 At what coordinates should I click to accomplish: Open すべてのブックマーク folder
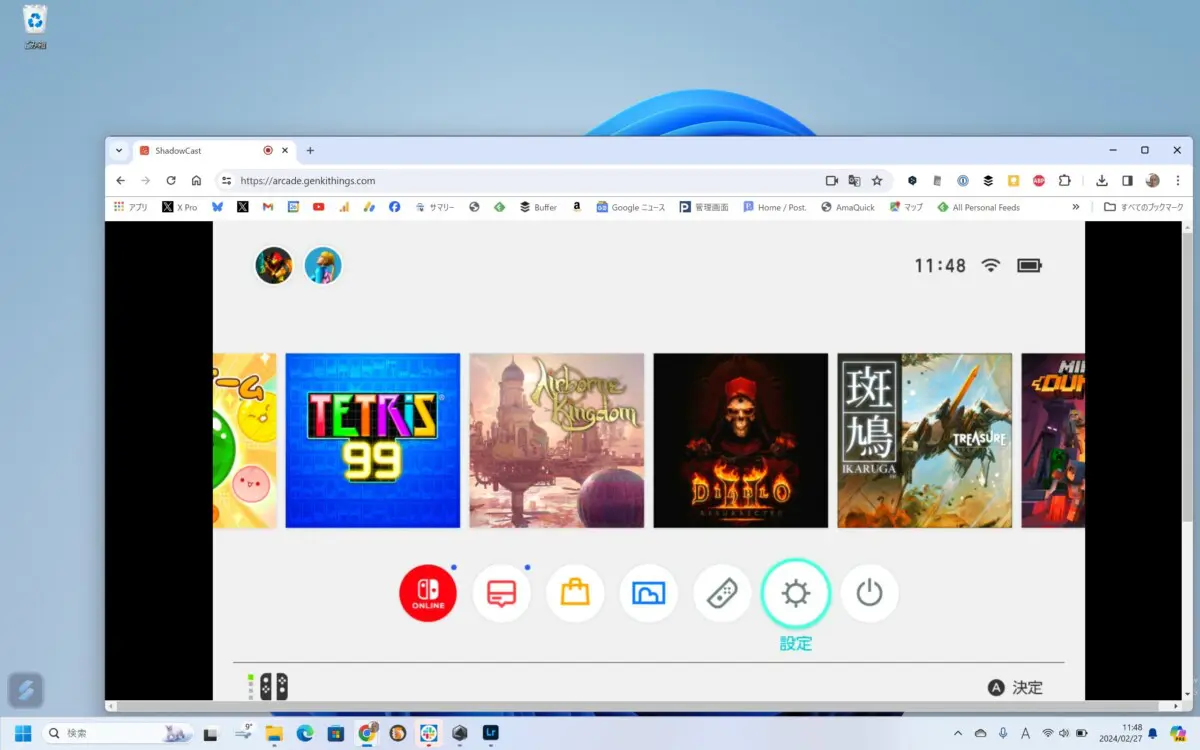pyautogui.click(x=1144, y=207)
